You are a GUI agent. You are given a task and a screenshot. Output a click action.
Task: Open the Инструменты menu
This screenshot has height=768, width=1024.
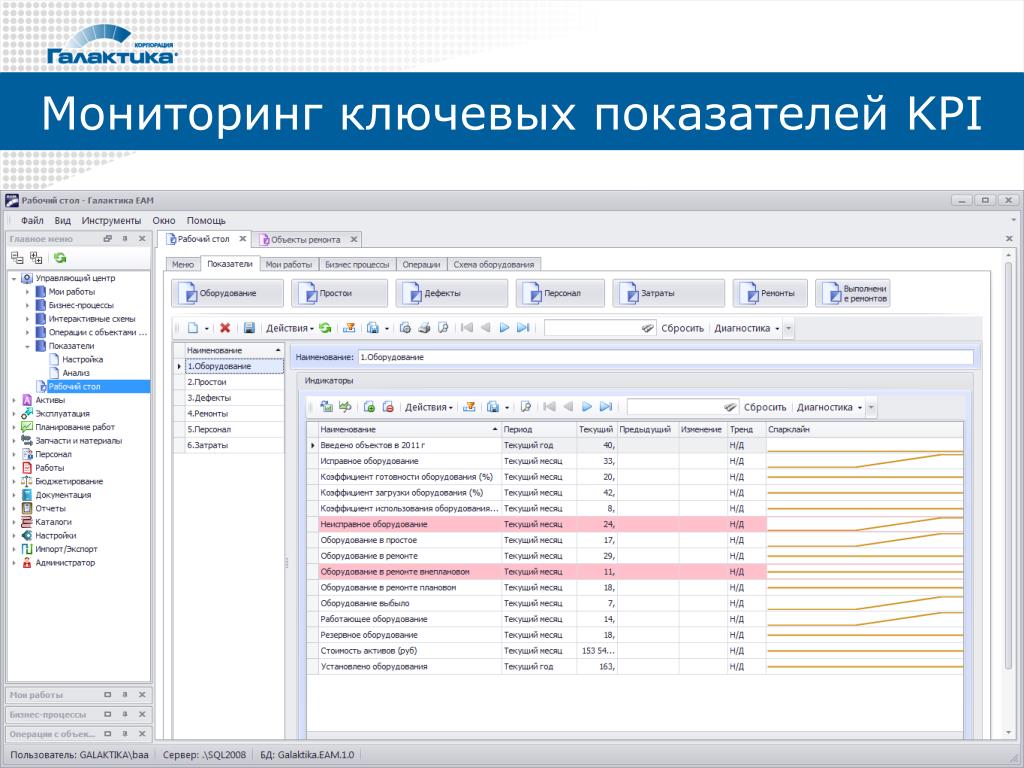[x=111, y=220]
